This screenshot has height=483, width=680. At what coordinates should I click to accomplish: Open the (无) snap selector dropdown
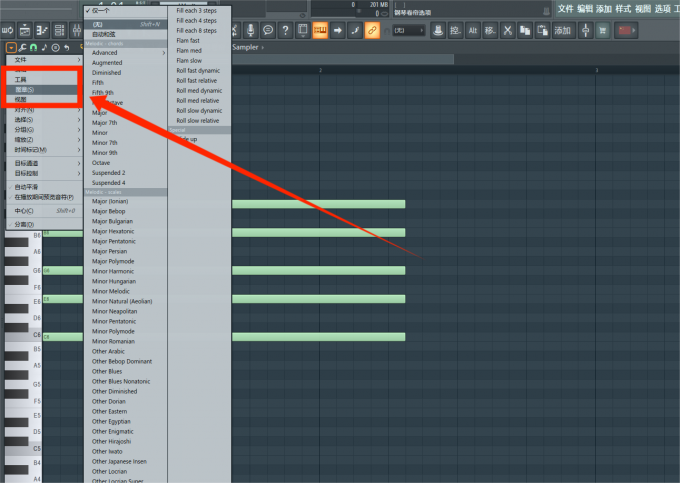tap(409, 30)
